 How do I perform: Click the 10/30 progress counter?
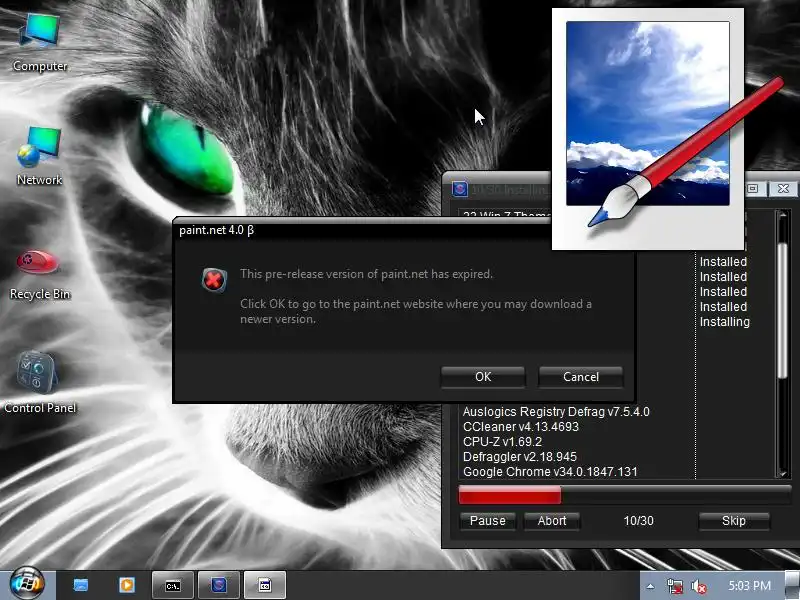click(638, 521)
